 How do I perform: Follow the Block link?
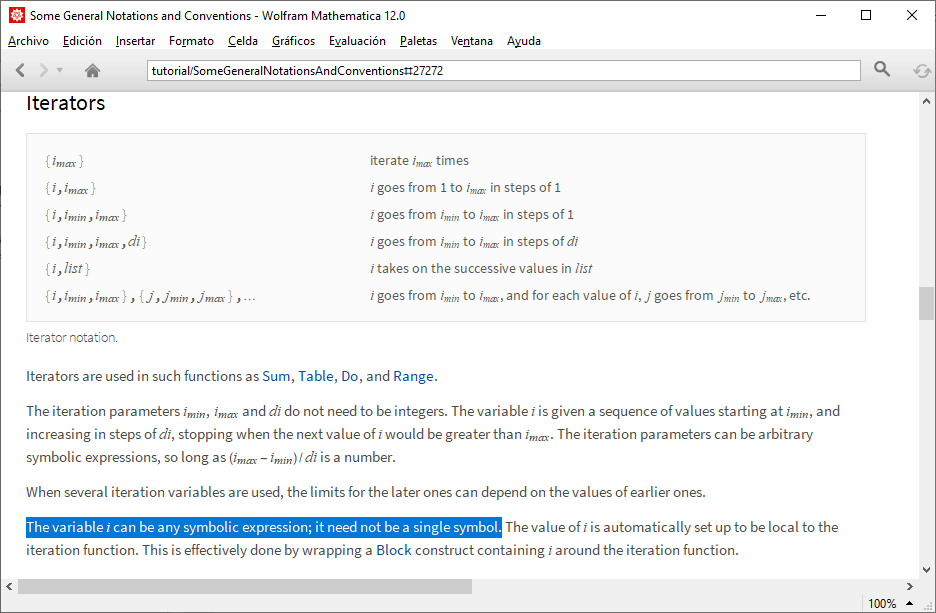[x=393, y=550]
